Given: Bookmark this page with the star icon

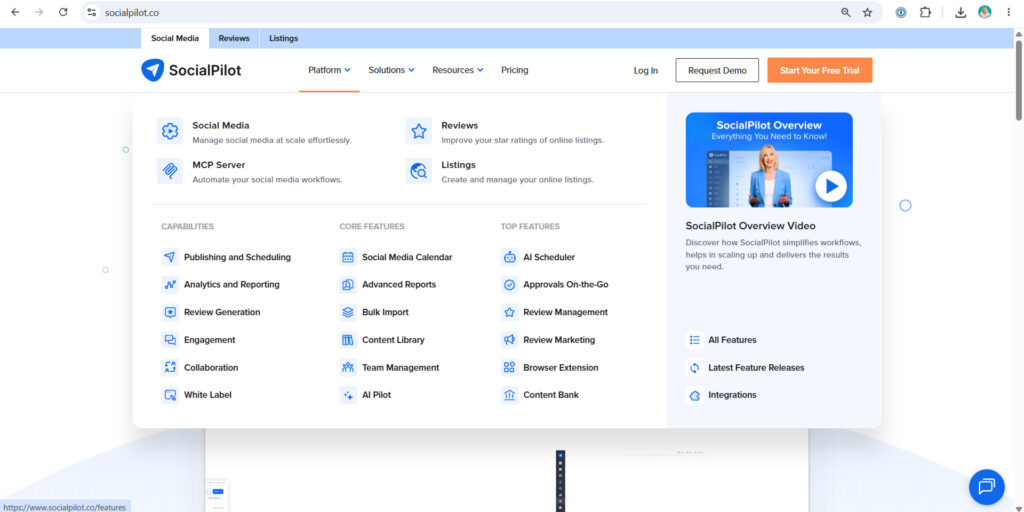Looking at the screenshot, I should click(867, 12).
